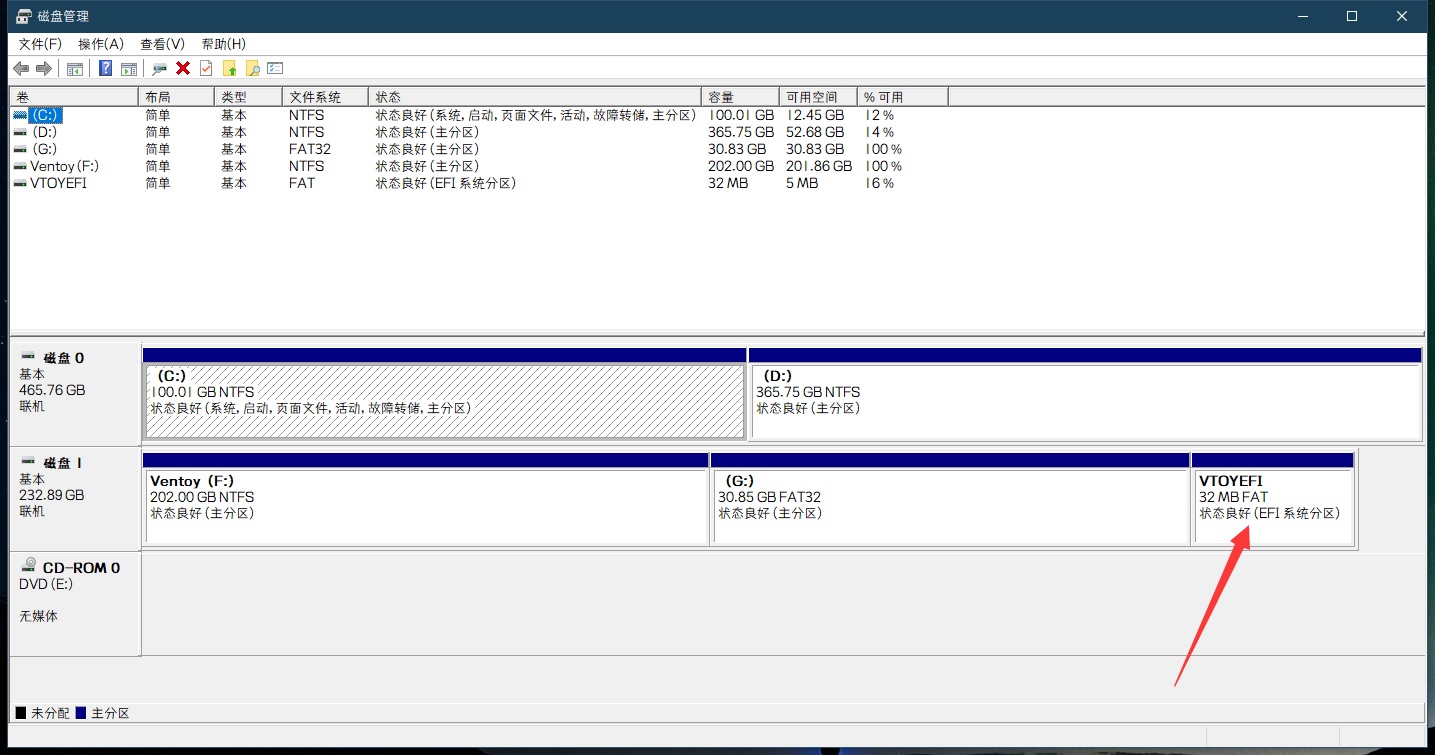This screenshot has width=1435, height=755.
Task: Click the black 未分配 legend swatch
Action: [x=21, y=713]
